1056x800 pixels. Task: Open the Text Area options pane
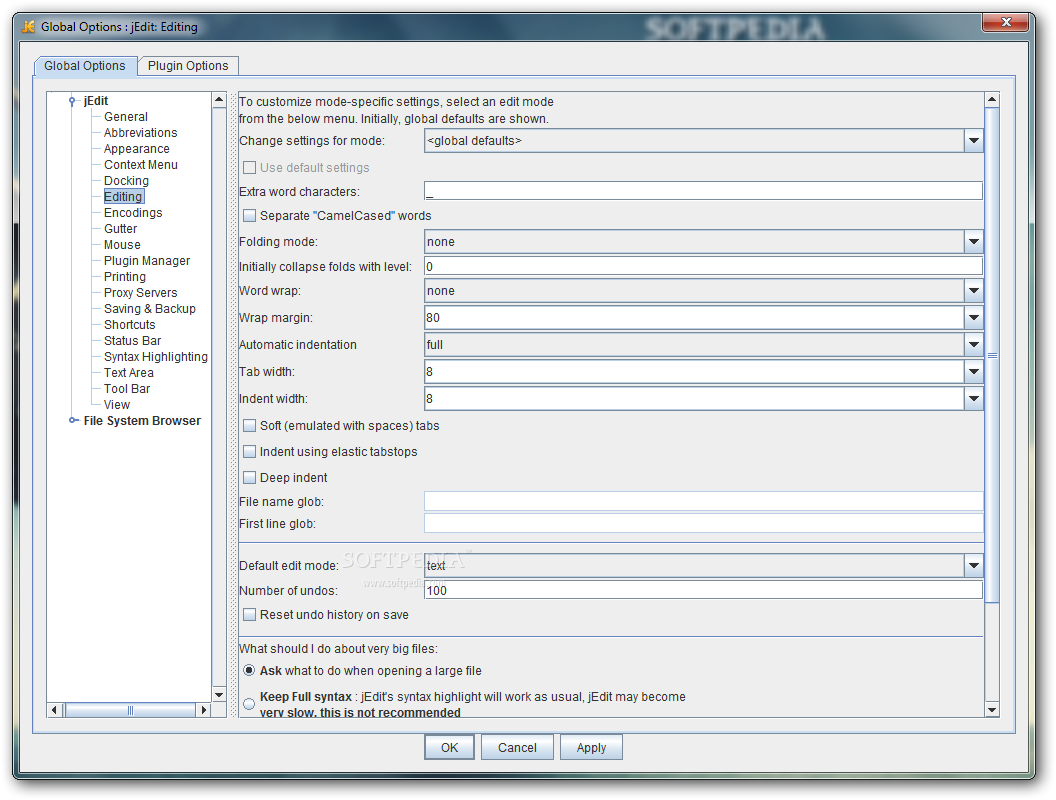pyautogui.click(x=129, y=372)
